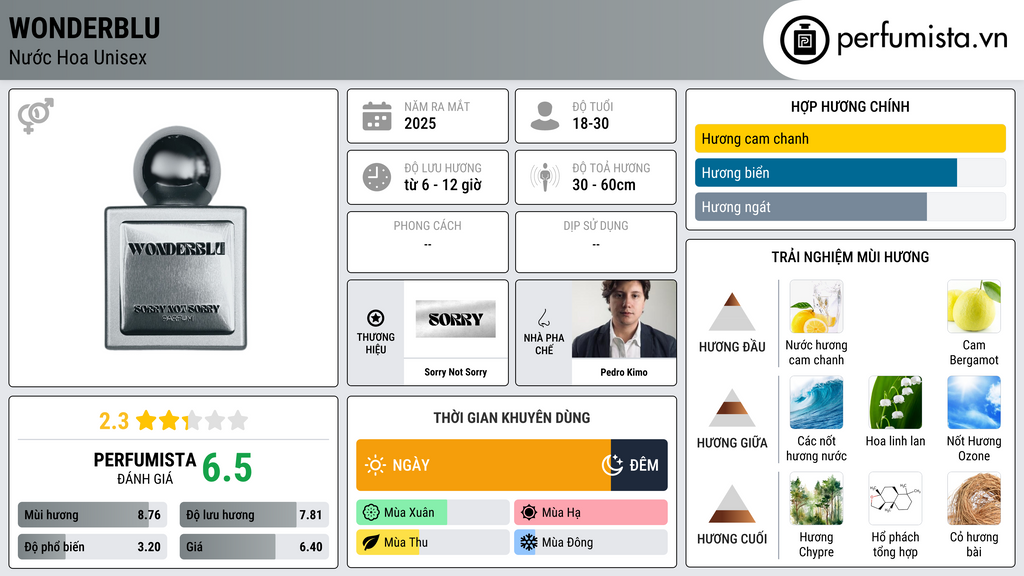This screenshot has height=576, width=1024.
Task: Click the Đêm nighttime usage segment
Action: click(639, 465)
